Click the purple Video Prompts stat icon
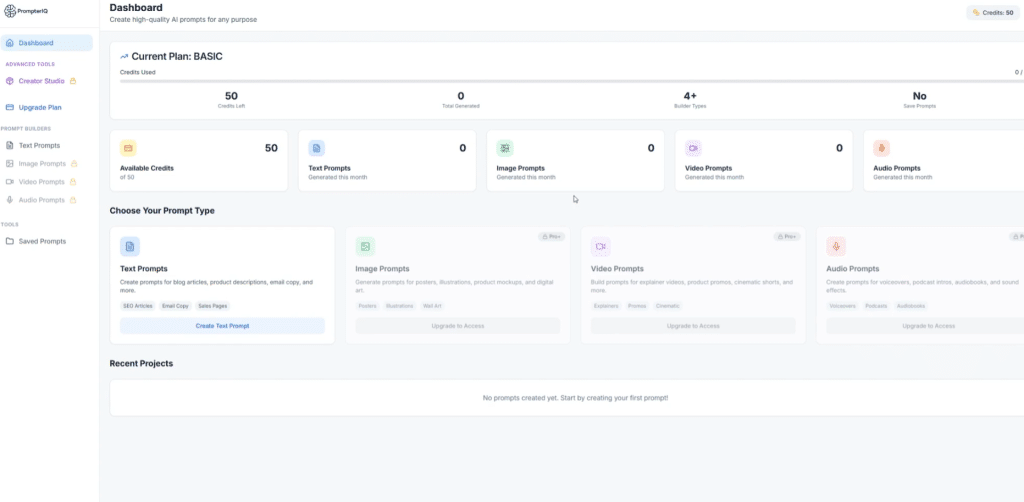Viewport: 1024px width, 502px height. [693, 148]
